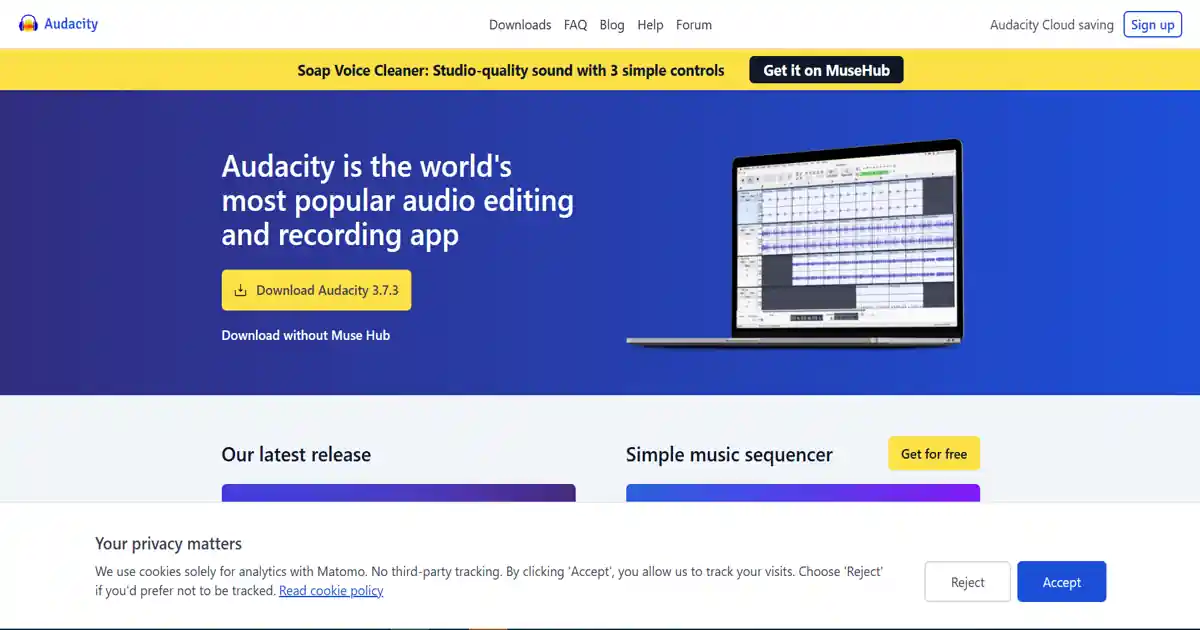The width and height of the screenshot is (1200, 630).
Task: Click Simple music sequencer heading
Action: click(x=729, y=455)
